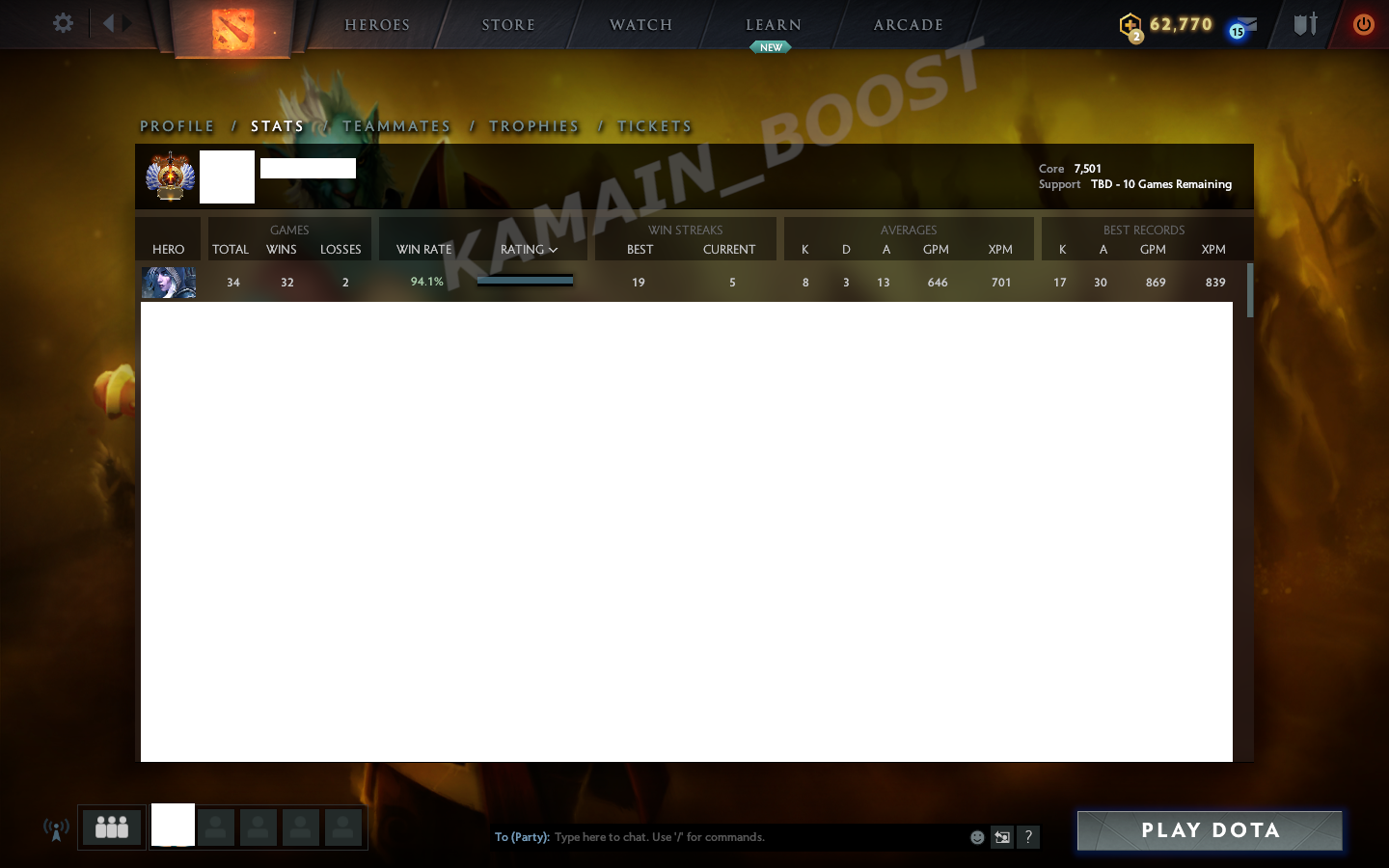This screenshot has height=868, width=1389.
Task: Click the average GPM value 646
Action: [938, 283]
